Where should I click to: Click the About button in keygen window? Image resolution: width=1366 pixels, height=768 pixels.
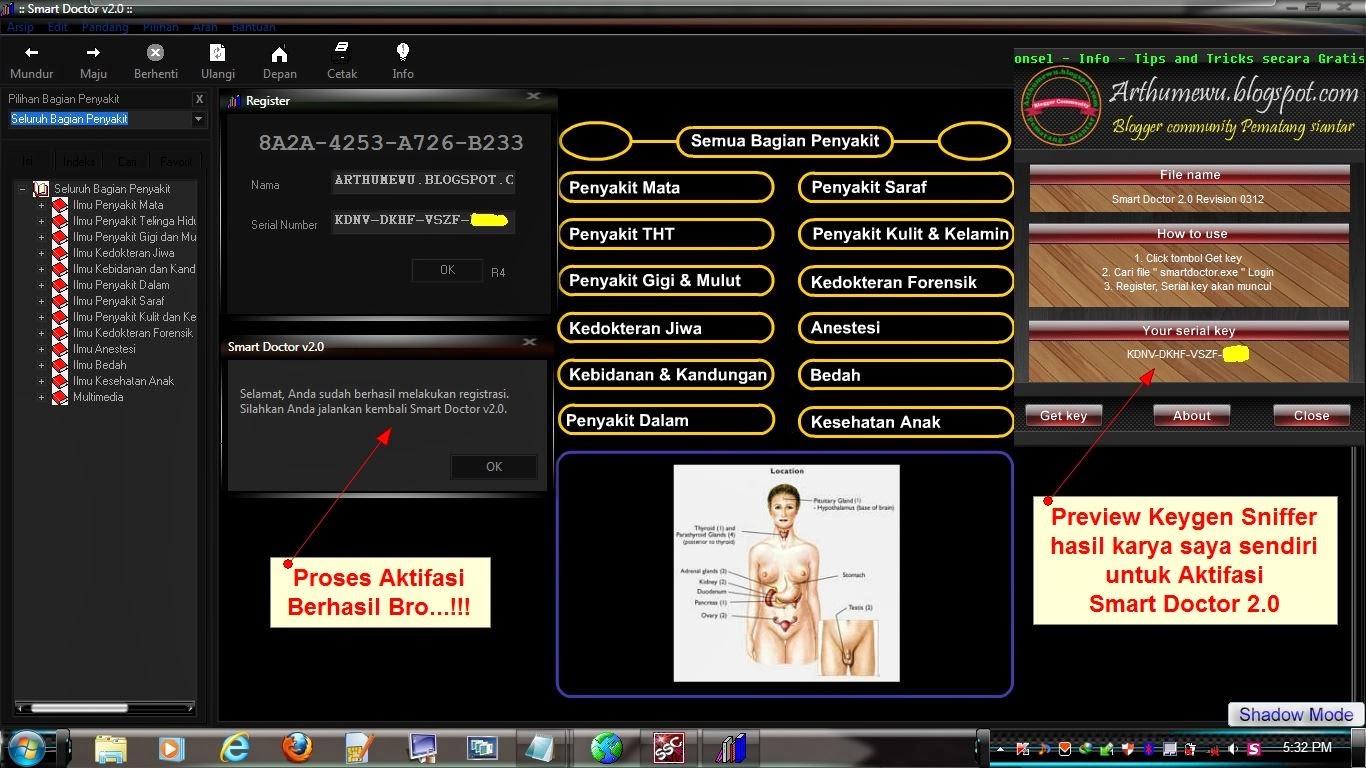pos(1191,415)
